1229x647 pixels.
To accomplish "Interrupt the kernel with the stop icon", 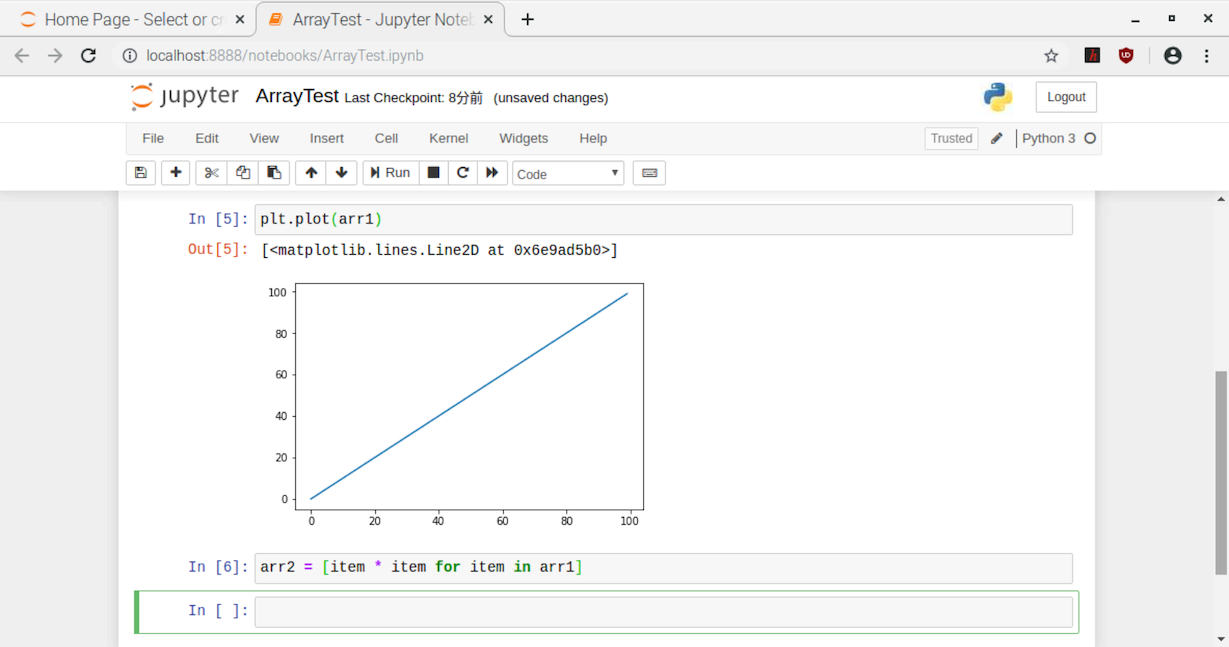I will click(433, 173).
